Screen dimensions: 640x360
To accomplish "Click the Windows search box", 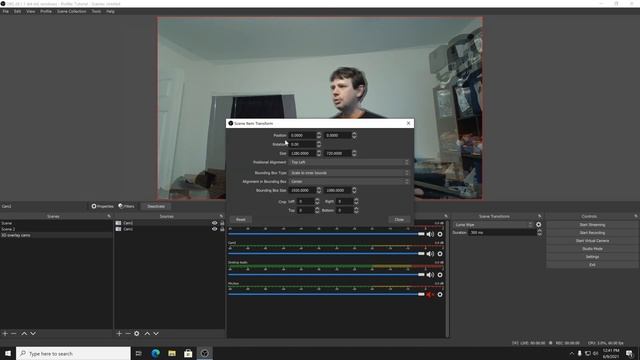I will [x=73, y=353].
